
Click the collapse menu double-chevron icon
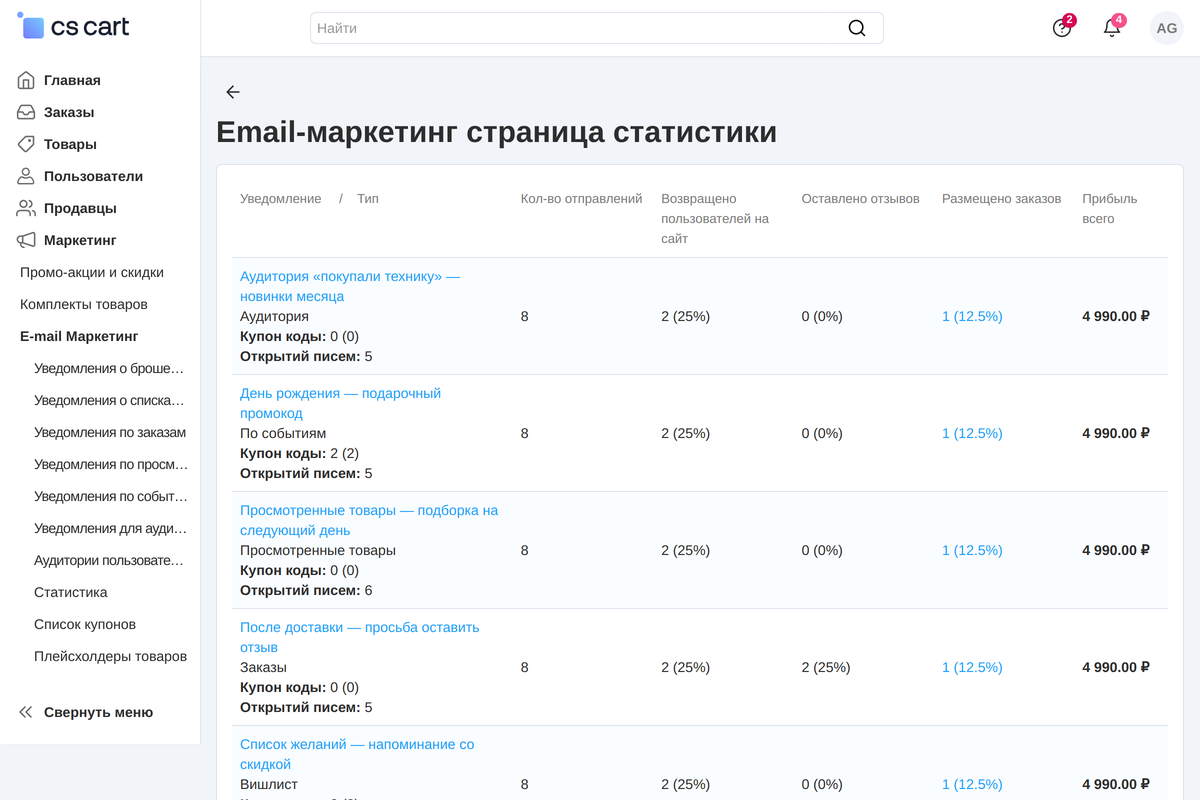(26, 712)
